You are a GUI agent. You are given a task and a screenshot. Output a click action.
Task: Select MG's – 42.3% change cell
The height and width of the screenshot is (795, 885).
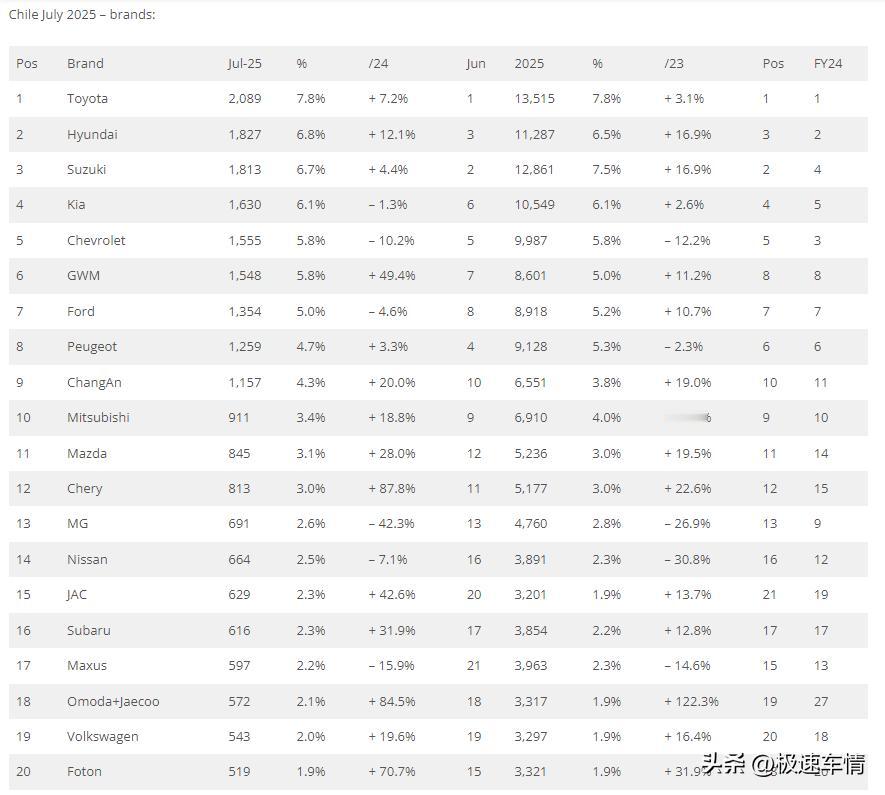coord(391,524)
